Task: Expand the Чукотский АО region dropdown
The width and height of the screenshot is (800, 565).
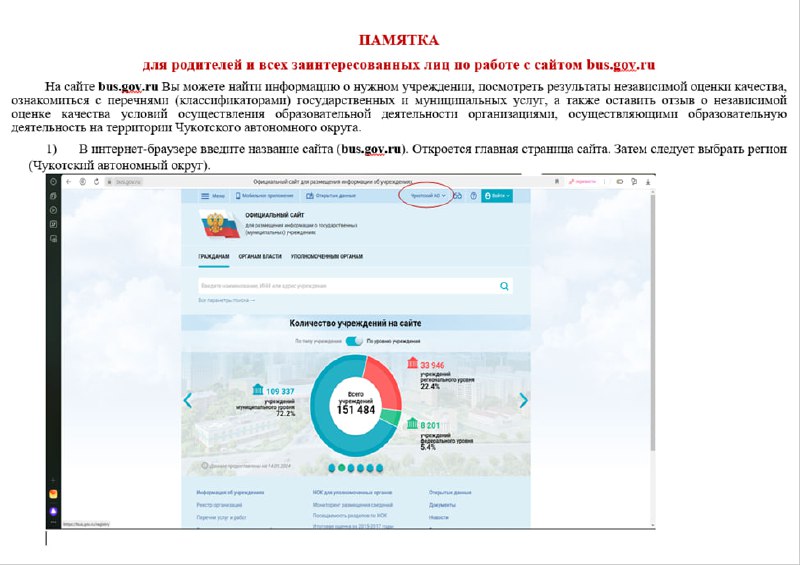Action: [428, 195]
